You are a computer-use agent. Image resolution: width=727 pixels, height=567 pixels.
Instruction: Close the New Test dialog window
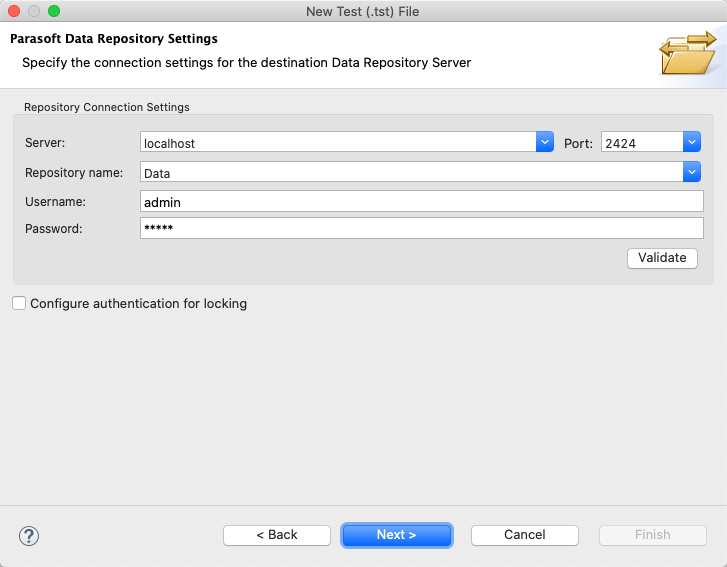(x=14, y=11)
